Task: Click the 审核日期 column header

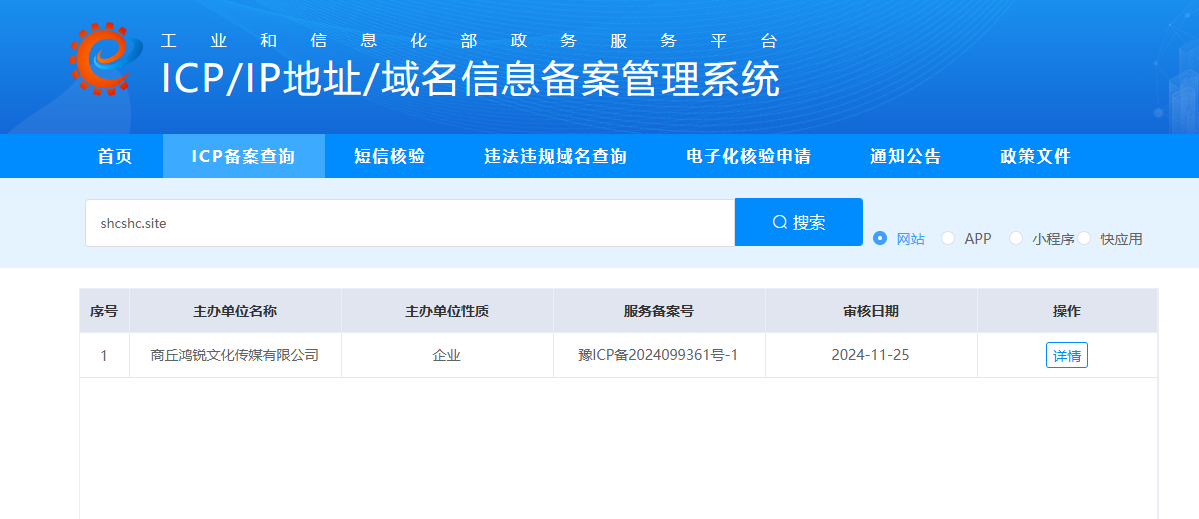Action: (x=871, y=311)
